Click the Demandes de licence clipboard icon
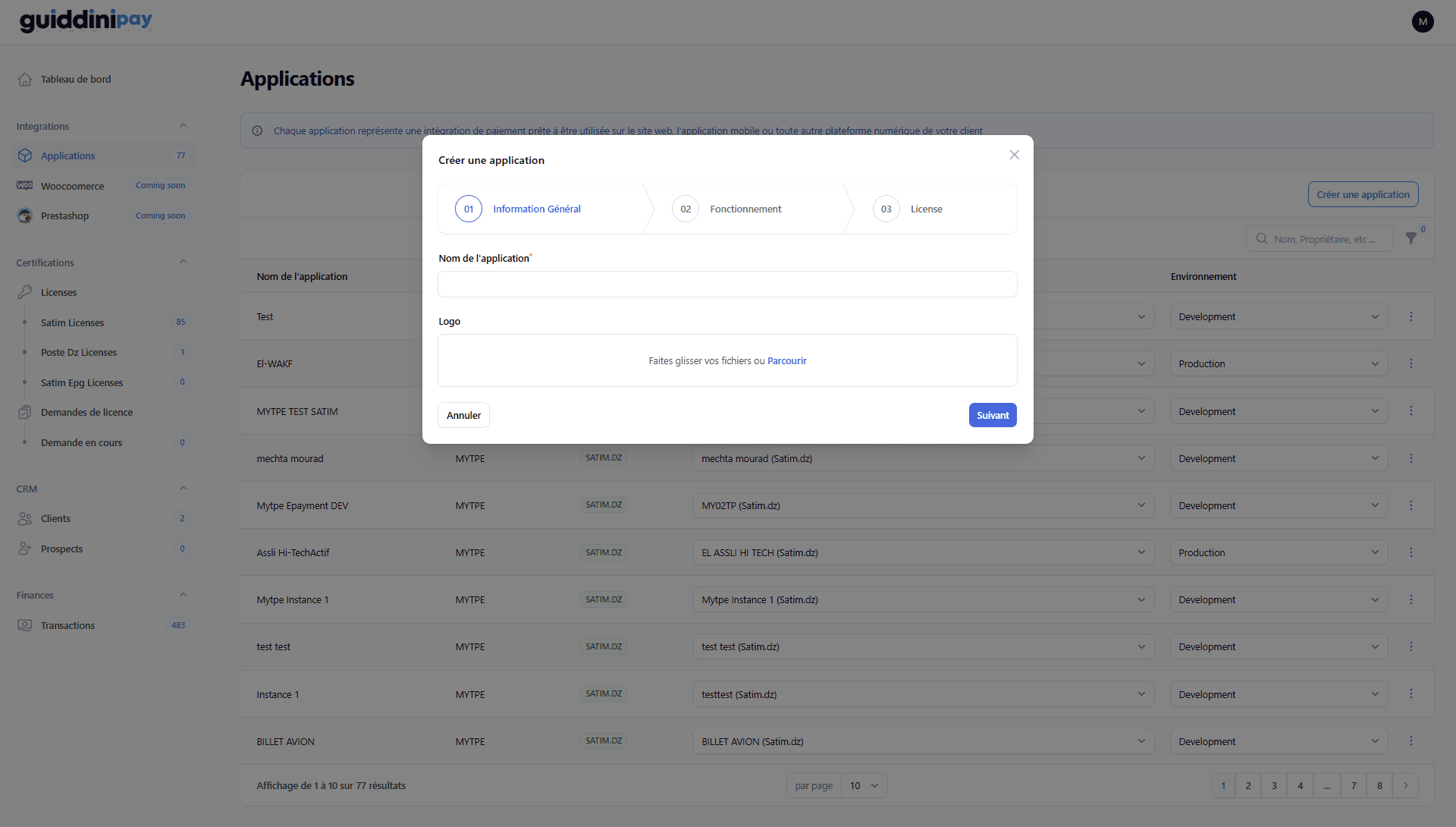Image resolution: width=1456 pixels, height=827 pixels. click(25, 412)
